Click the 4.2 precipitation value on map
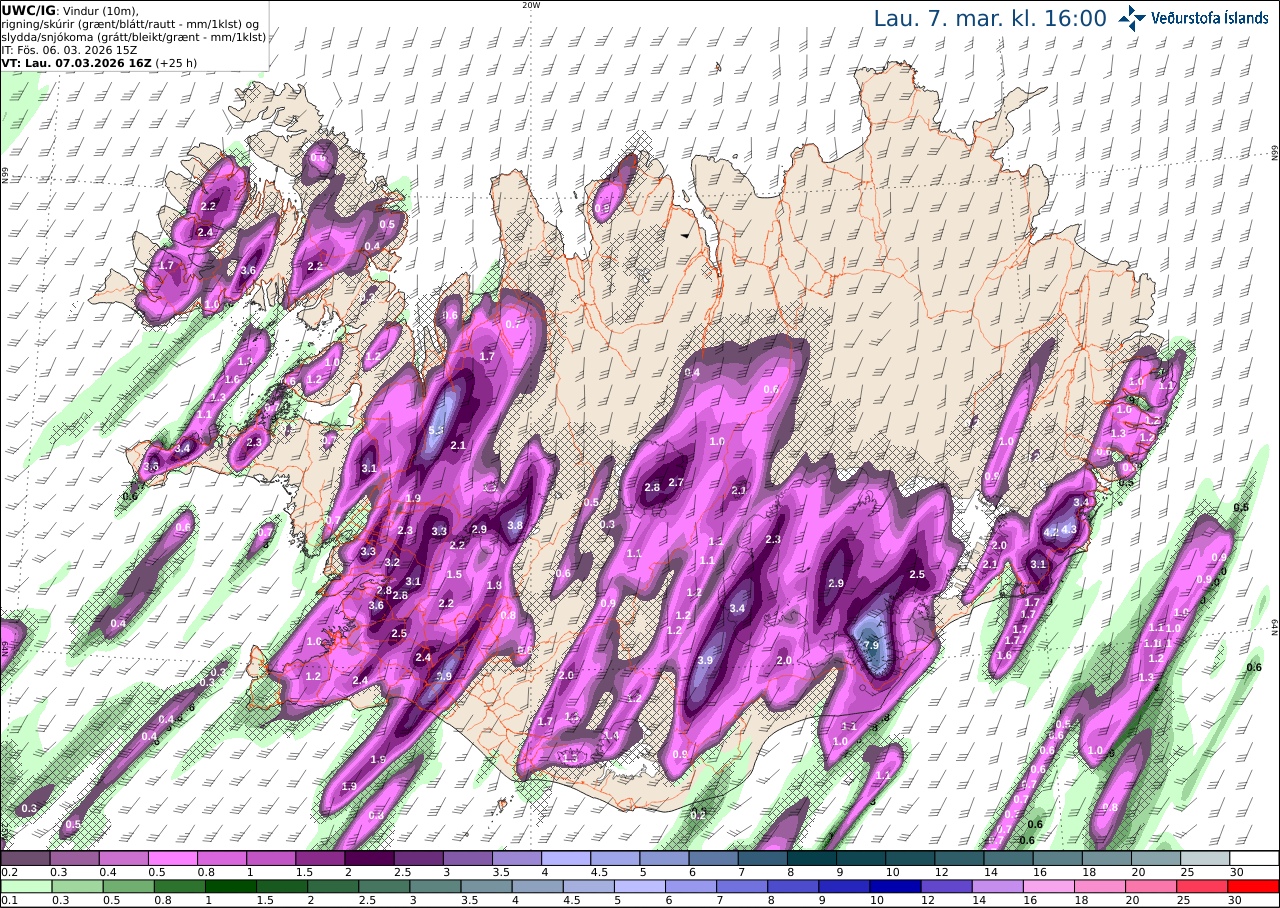Image resolution: width=1280 pixels, height=908 pixels. pos(1050,534)
